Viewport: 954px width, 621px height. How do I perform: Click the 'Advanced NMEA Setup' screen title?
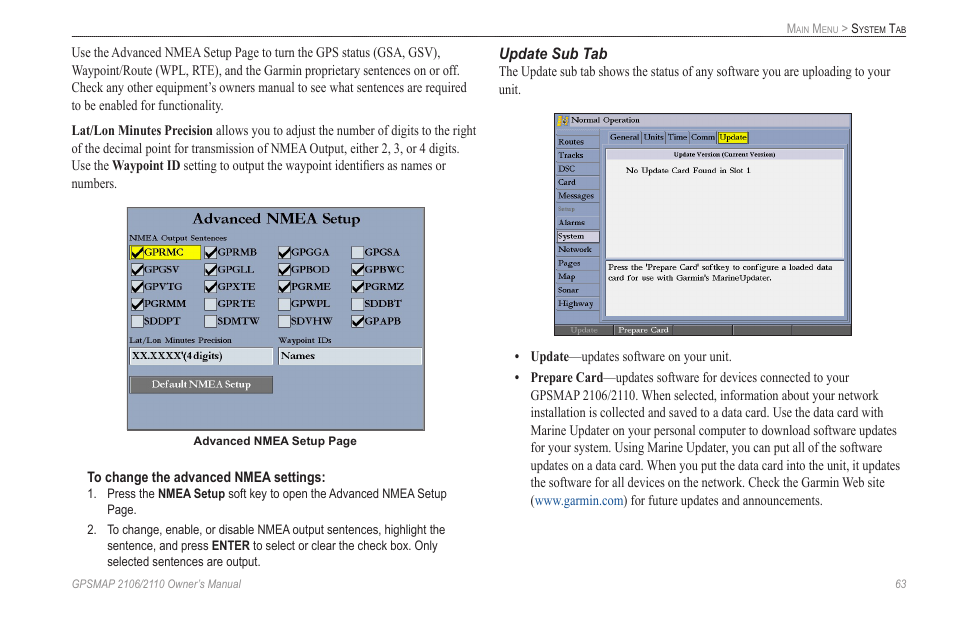point(276,219)
